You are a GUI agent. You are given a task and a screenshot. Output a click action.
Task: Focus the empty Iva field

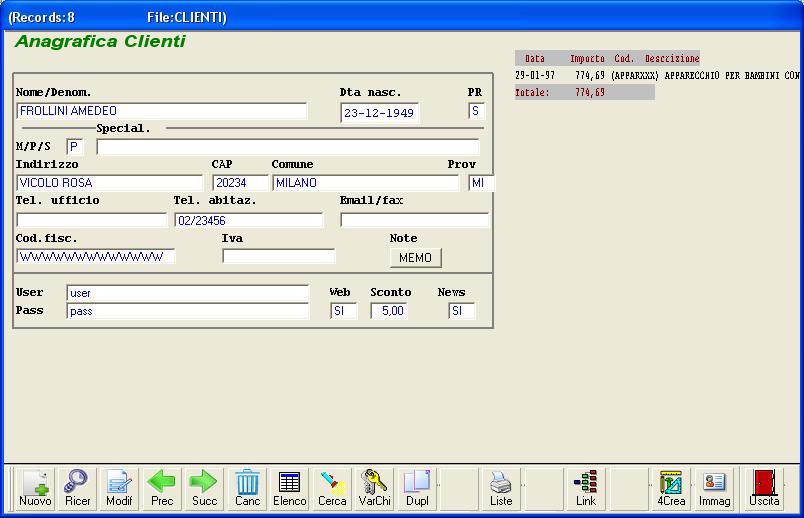point(278,256)
